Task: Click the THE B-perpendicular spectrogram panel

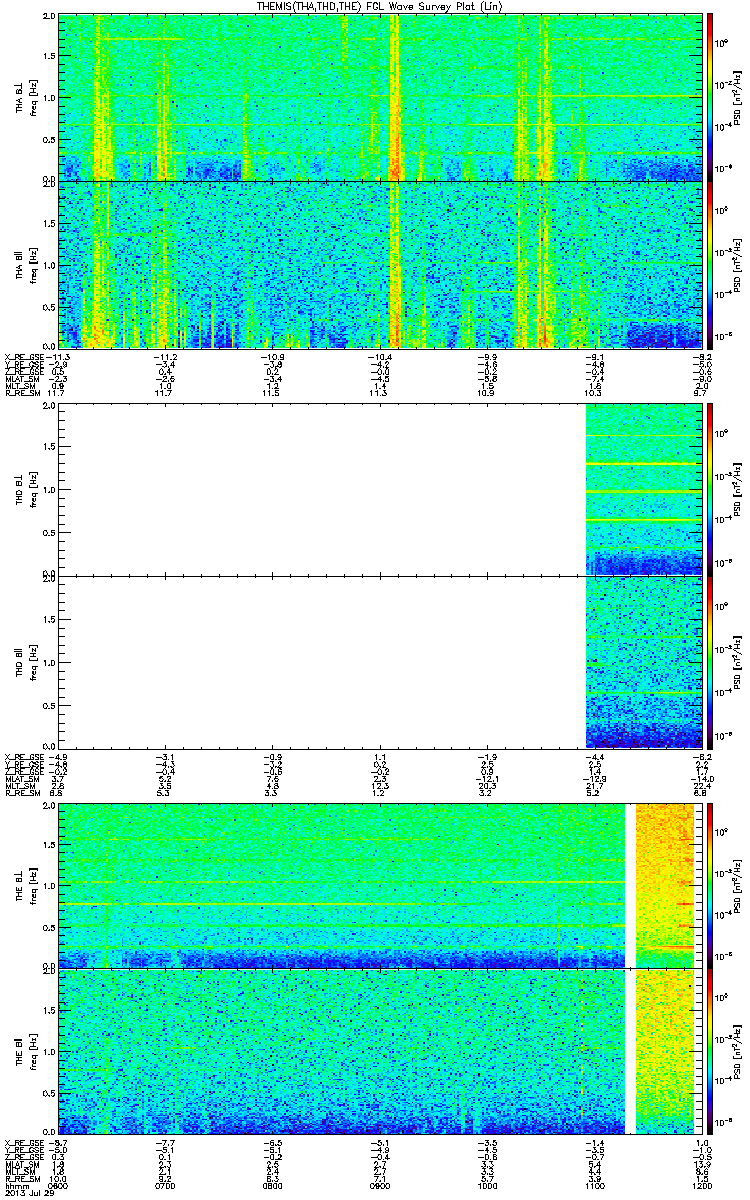Action: tap(379, 884)
